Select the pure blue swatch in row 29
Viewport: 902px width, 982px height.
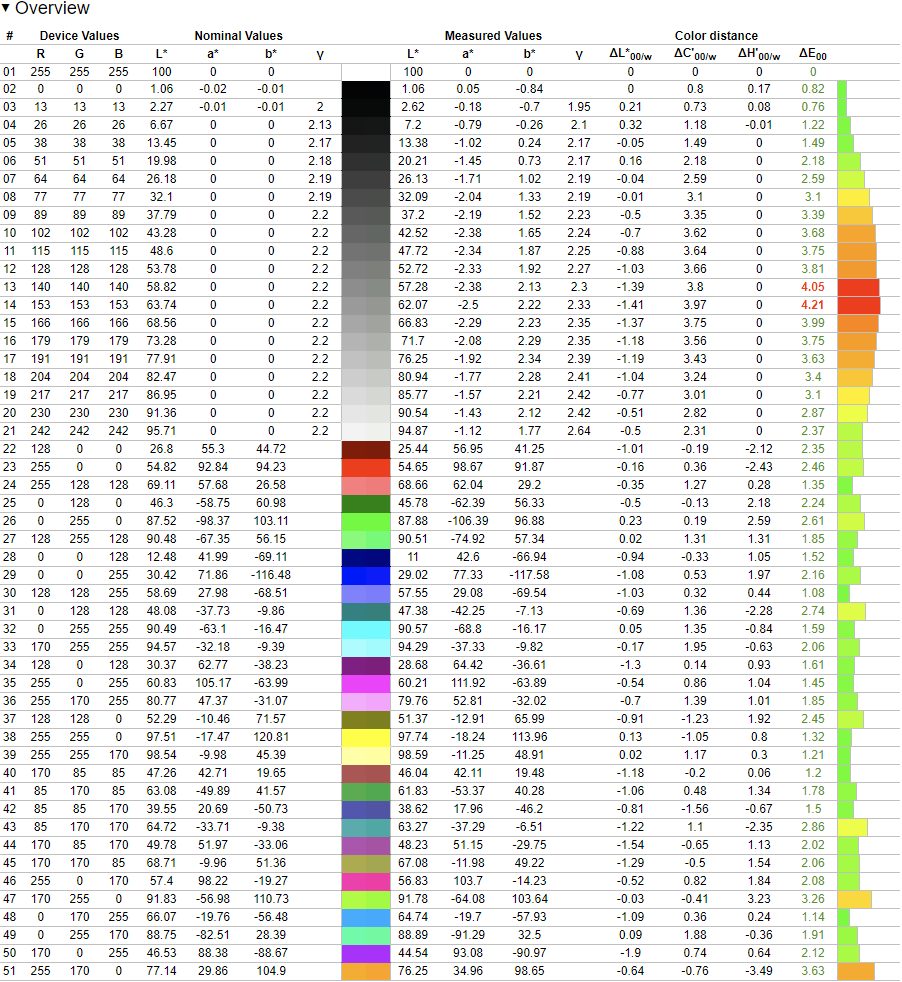point(365,575)
